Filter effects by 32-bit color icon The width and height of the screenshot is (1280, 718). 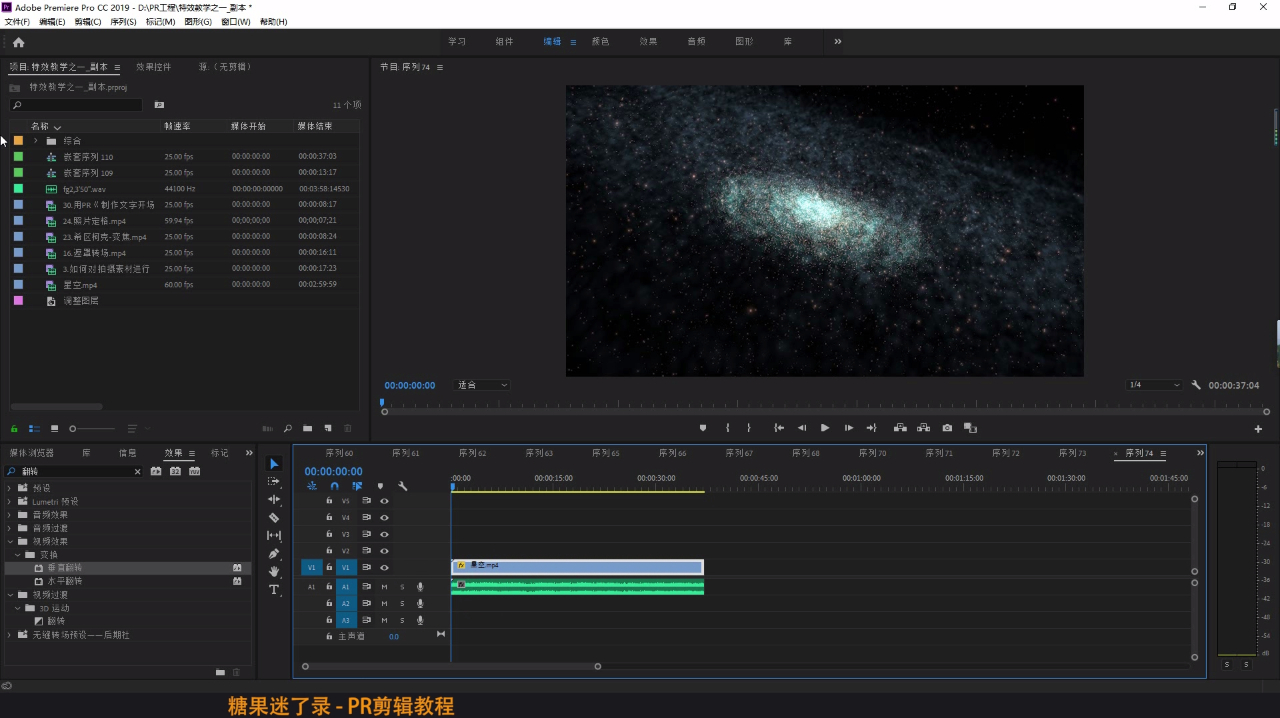pyautogui.click(x=175, y=471)
